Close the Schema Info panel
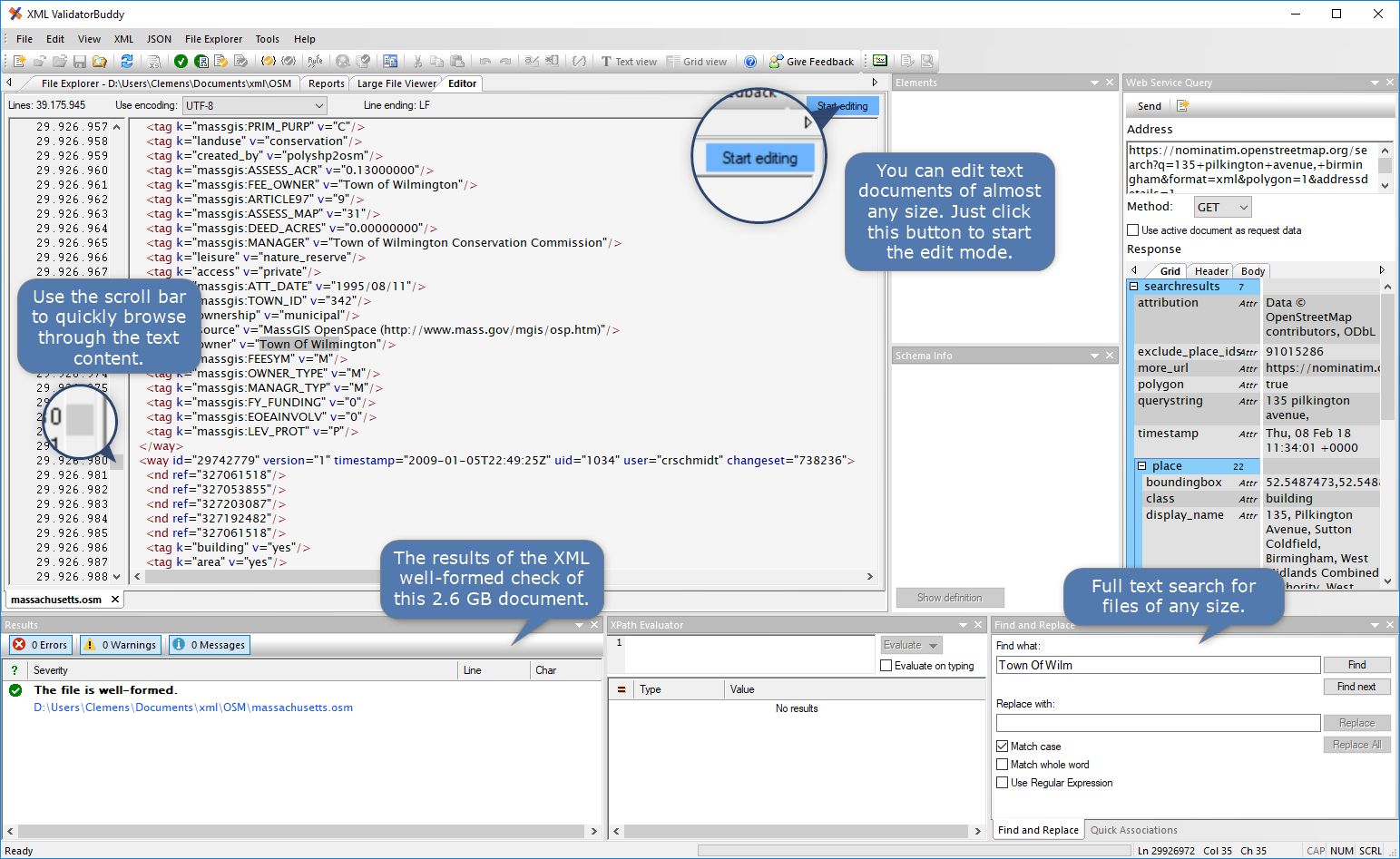 click(x=1110, y=356)
